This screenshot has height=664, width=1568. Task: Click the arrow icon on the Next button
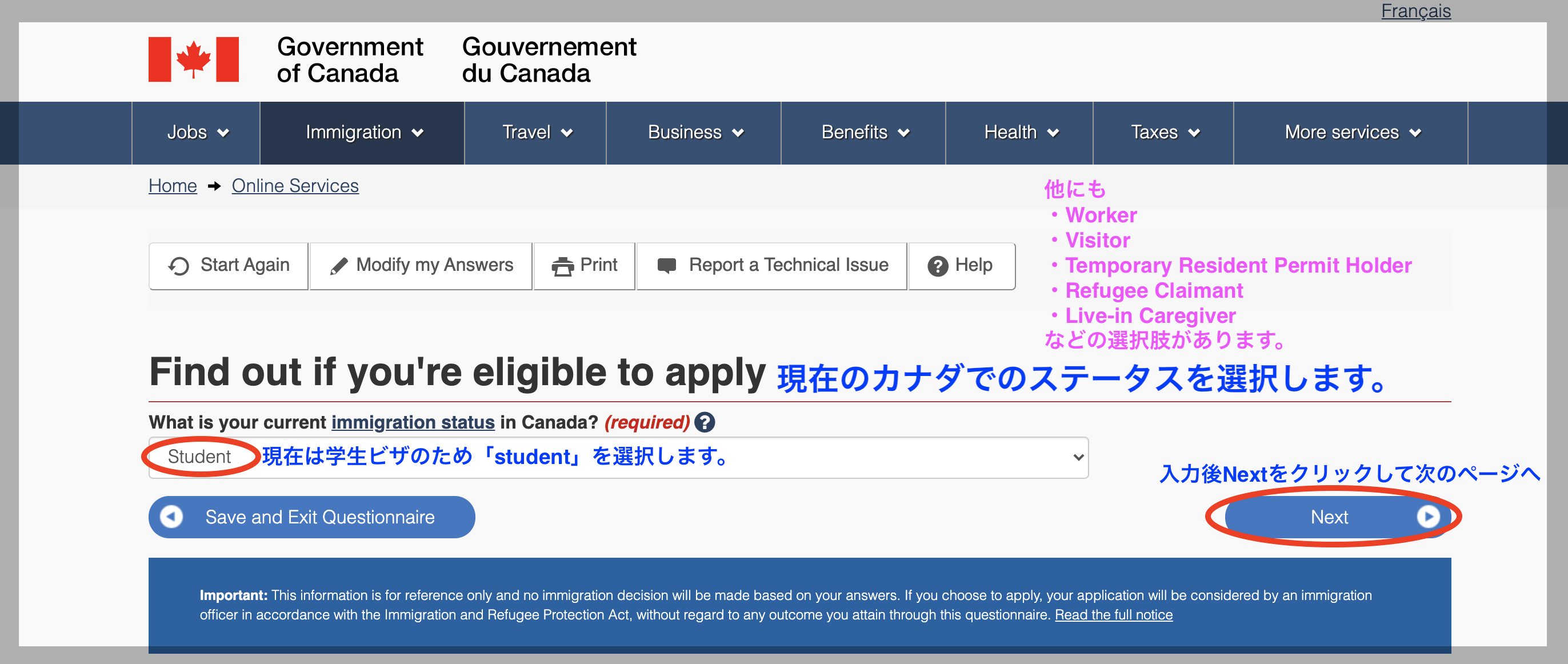(1427, 517)
